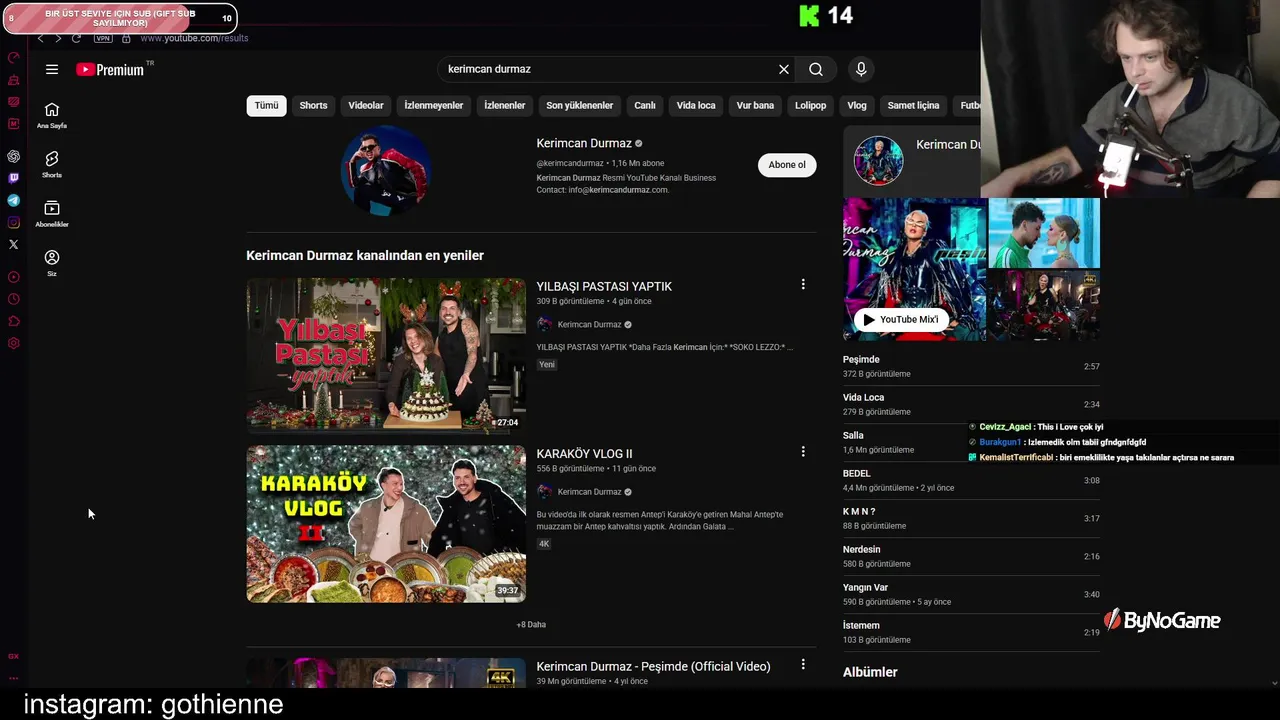Click the lock icon beside the URL
The width and height of the screenshot is (1280, 720).
(126, 38)
